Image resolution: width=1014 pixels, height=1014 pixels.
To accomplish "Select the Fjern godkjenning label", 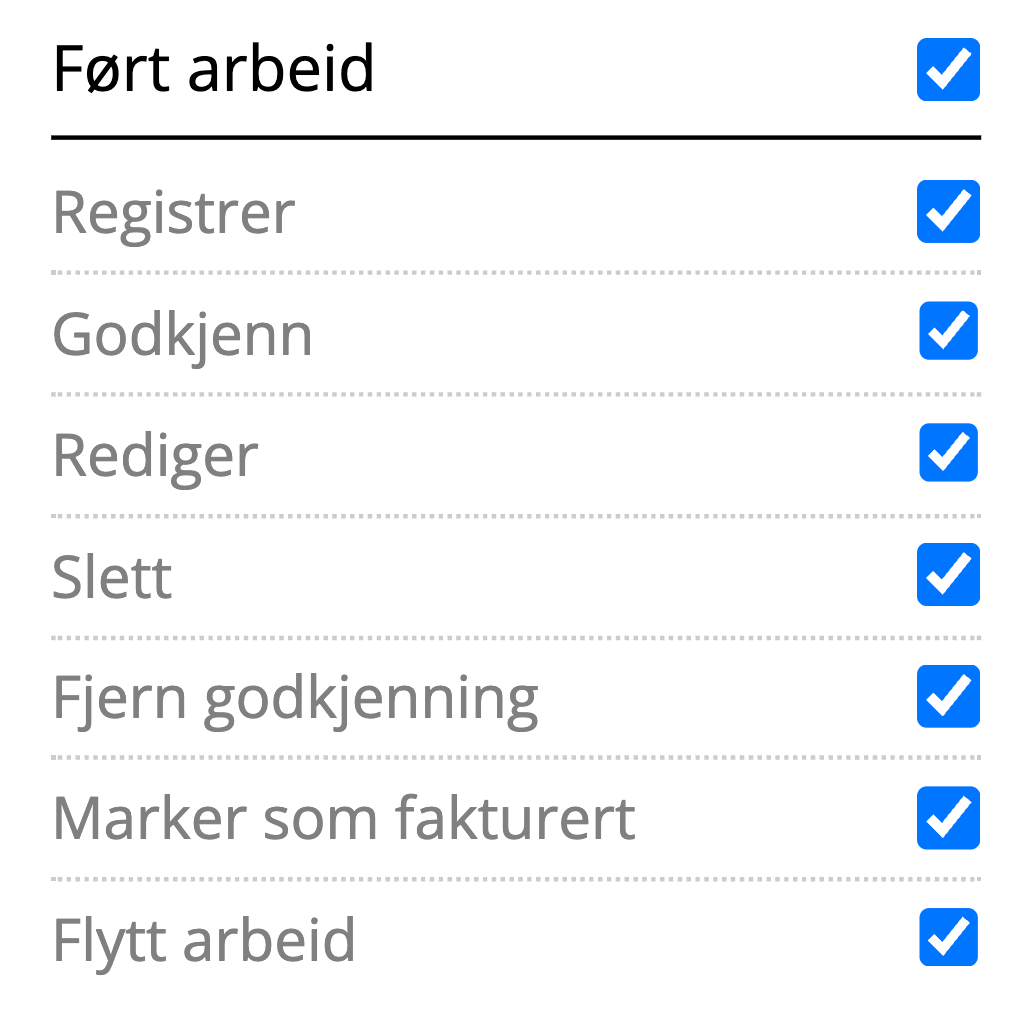I will [x=295, y=698].
